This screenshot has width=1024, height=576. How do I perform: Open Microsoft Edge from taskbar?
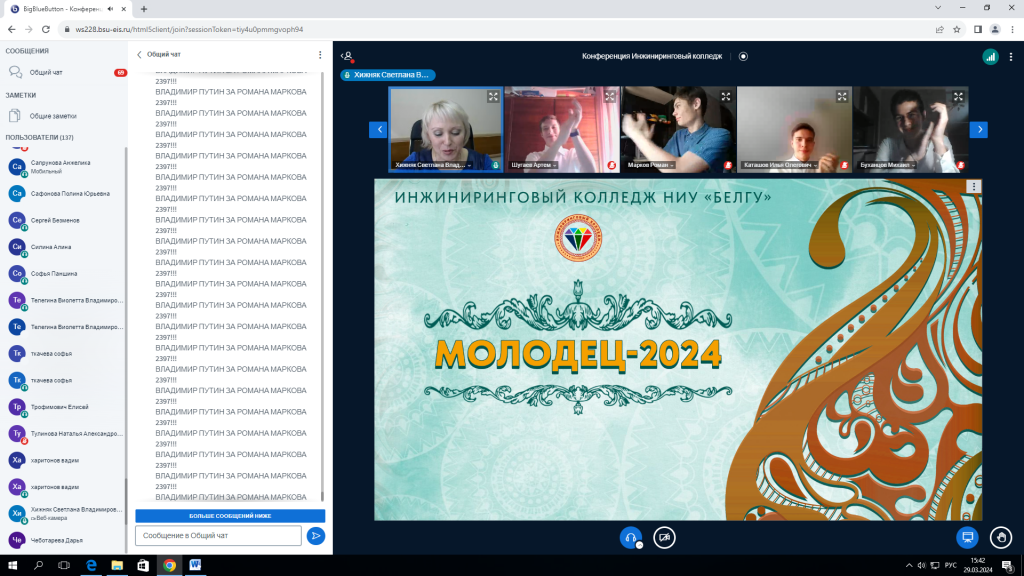tap(91, 566)
